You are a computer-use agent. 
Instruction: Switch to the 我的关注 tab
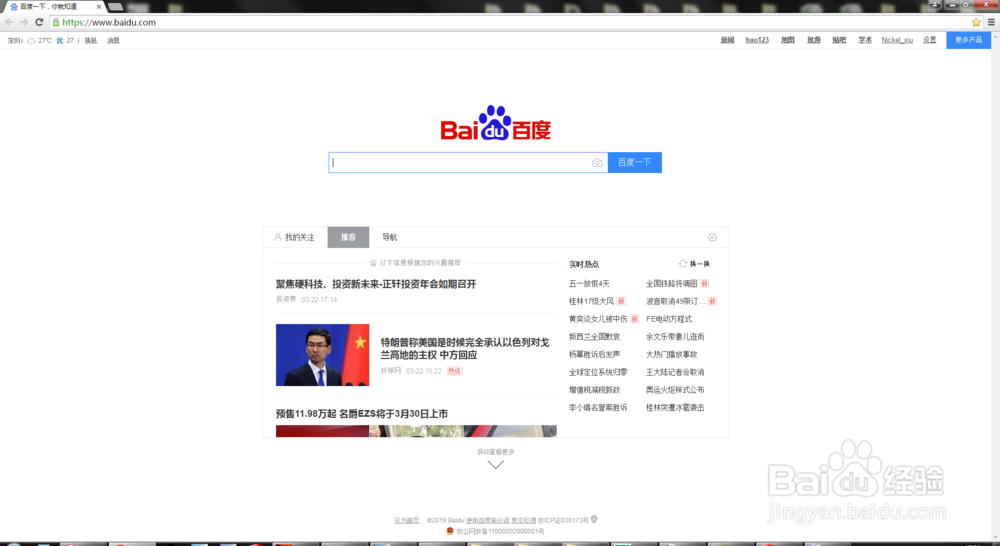tap(295, 237)
